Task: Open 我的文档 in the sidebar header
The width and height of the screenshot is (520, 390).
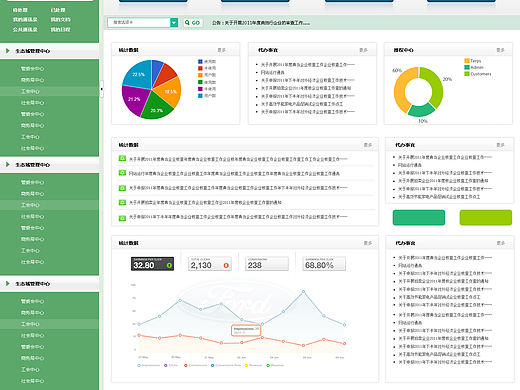Action: point(60,20)
